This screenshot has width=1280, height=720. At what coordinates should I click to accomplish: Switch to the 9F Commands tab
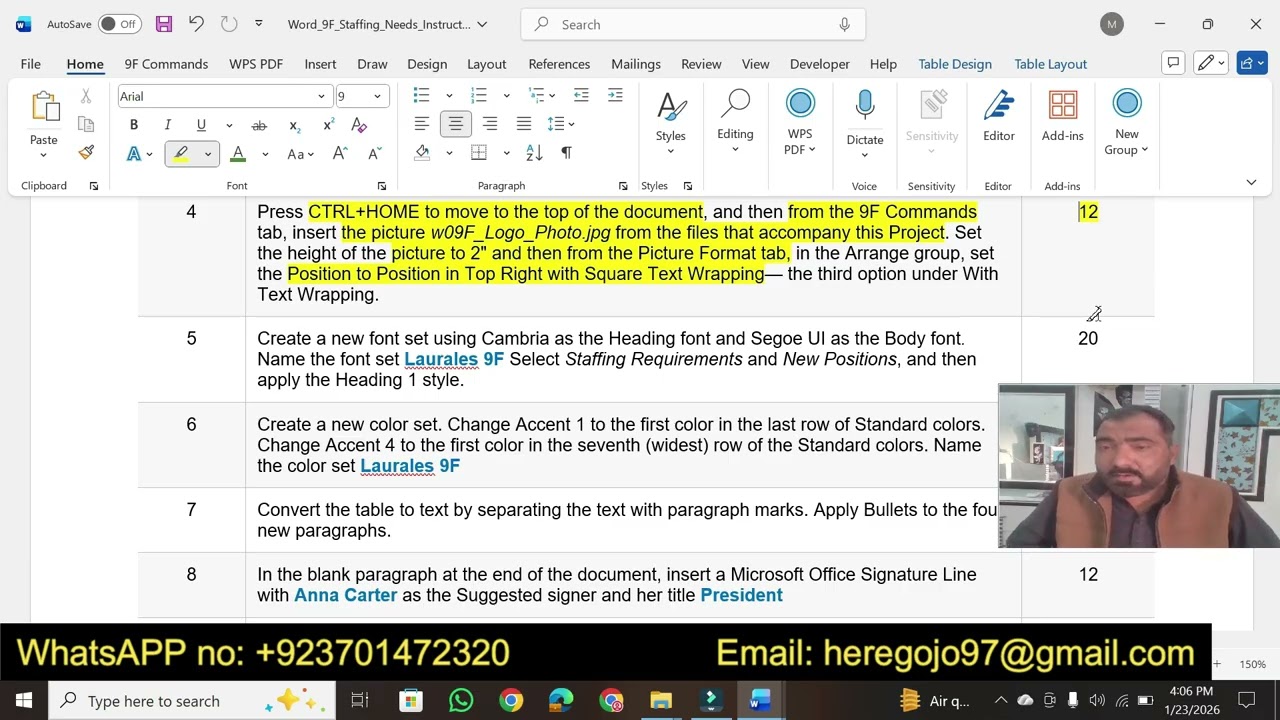[x=166, y=64]
